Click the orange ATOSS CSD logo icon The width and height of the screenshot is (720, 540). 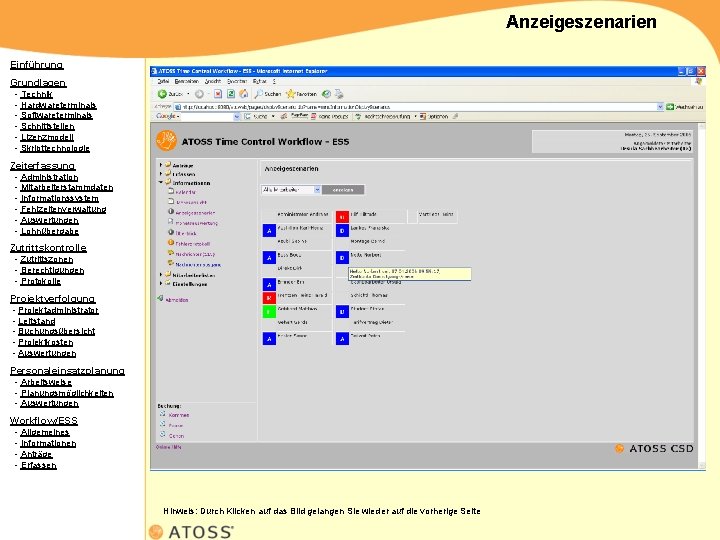(x=619, y=449)
